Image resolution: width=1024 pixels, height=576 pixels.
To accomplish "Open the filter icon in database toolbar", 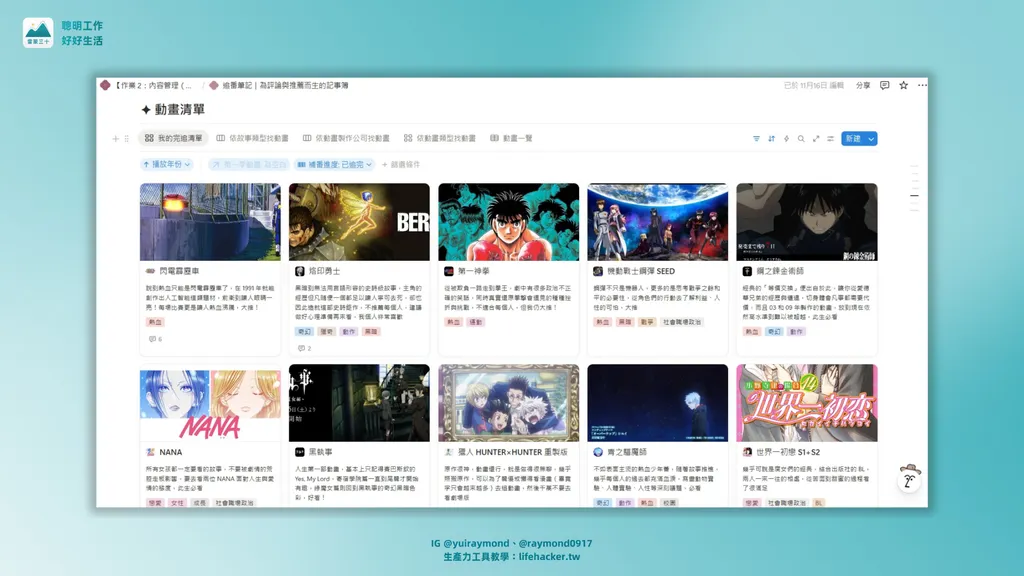I will tap(756, 139).
